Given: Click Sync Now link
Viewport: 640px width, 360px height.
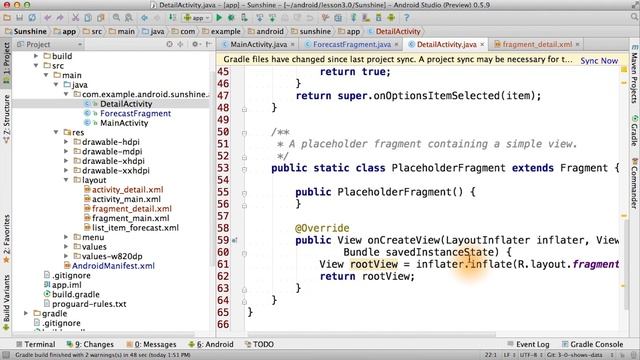Looking at the screenshot, I should (x=599, y=61).
